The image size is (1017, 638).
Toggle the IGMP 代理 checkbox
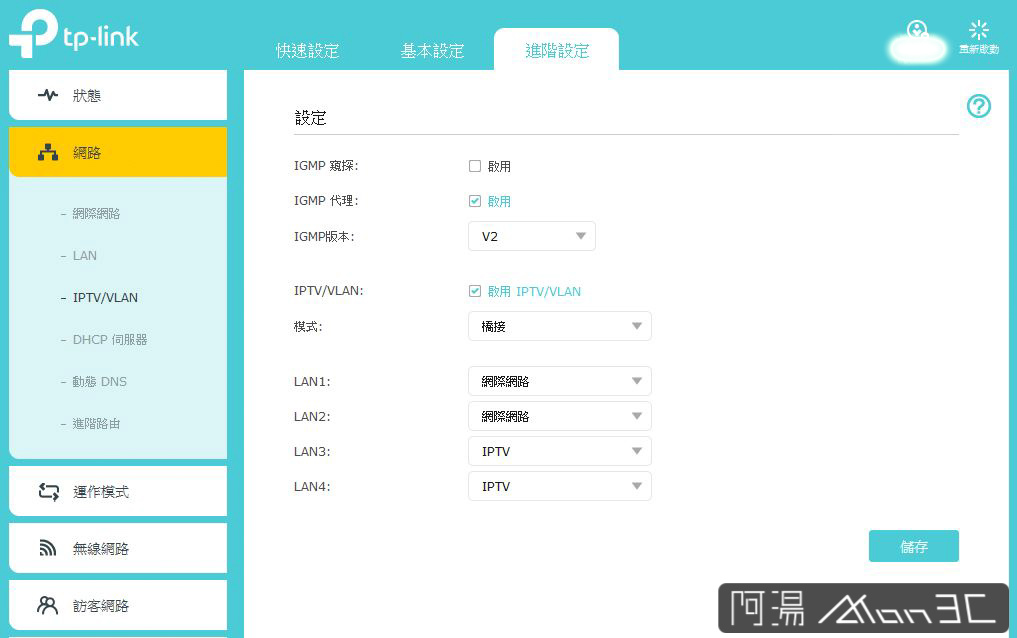(475, 201)
